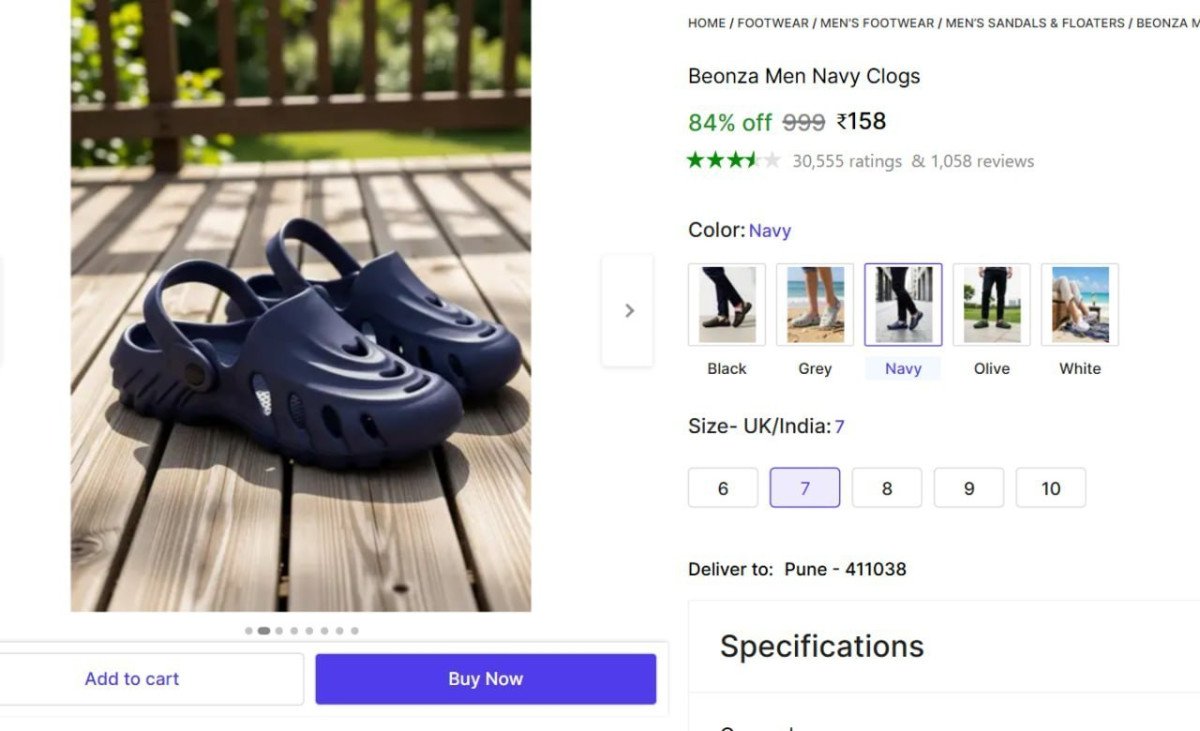Select the Grey color variant
Viewport: 1200px width, 731px height.
814,303
